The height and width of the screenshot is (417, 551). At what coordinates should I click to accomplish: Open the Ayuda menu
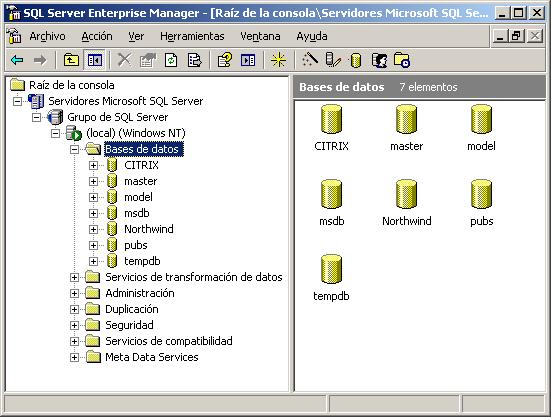pyautogui.click(x=312, y=36)
